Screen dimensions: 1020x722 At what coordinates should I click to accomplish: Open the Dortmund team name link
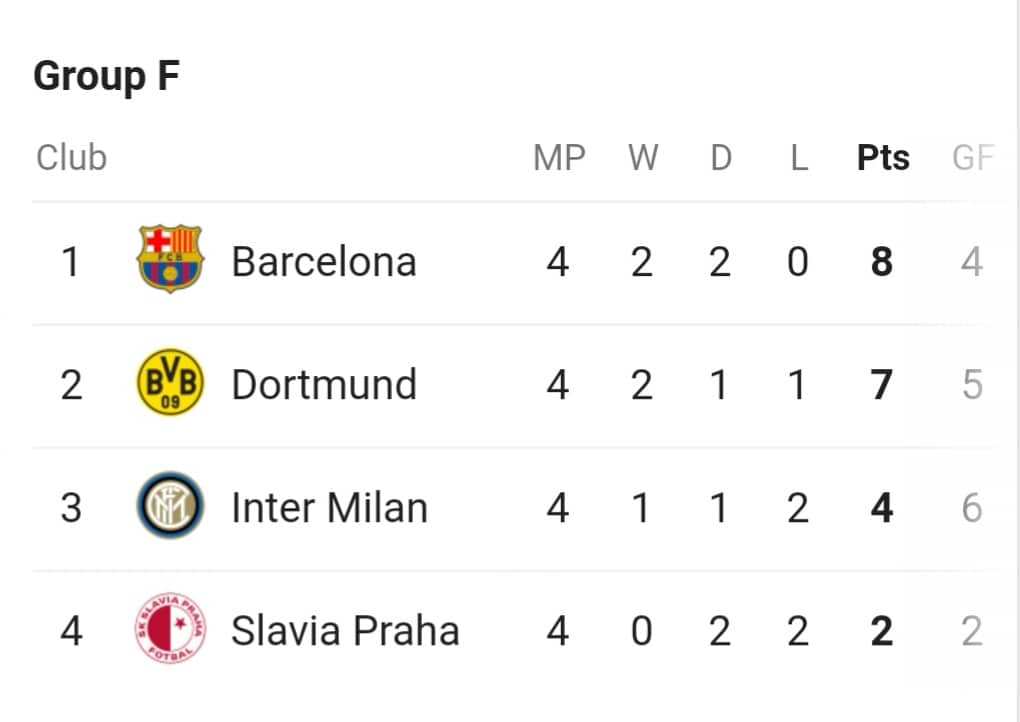[324, 385]
